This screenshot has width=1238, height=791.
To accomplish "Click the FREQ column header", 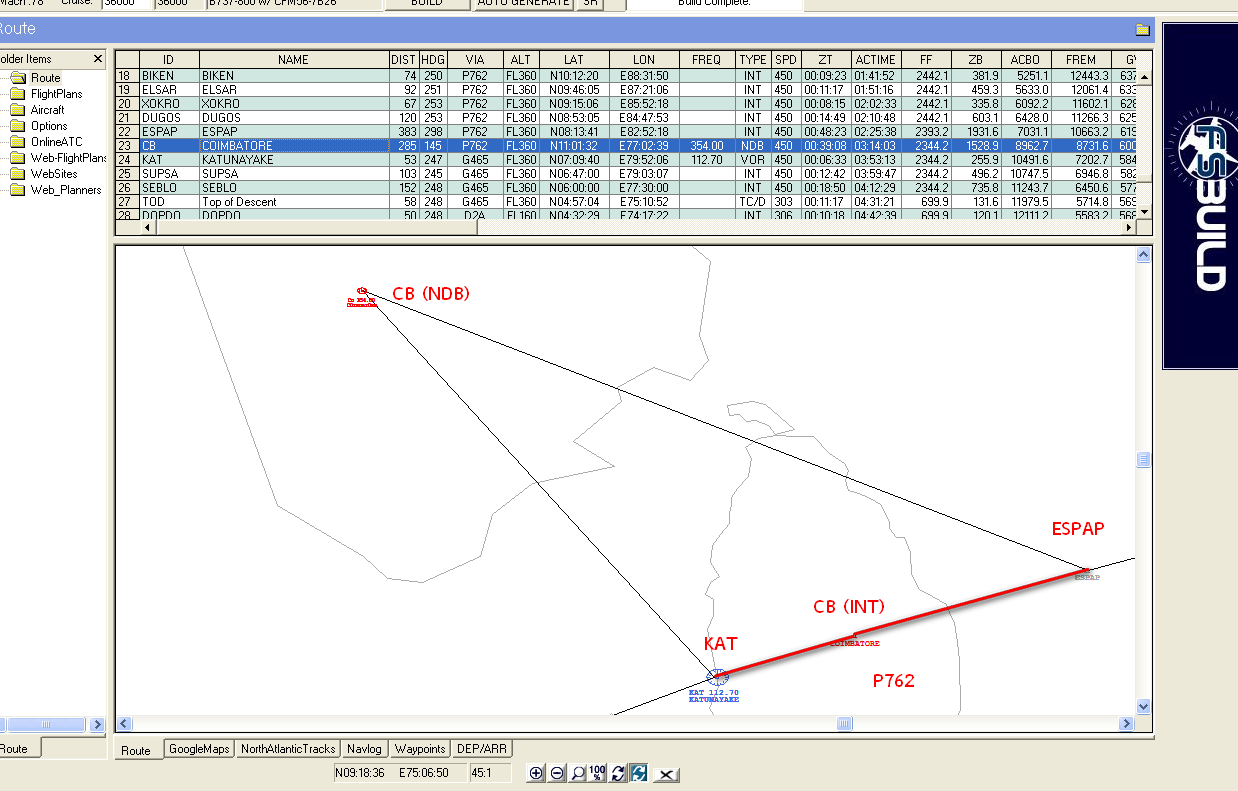I will 706,60.
